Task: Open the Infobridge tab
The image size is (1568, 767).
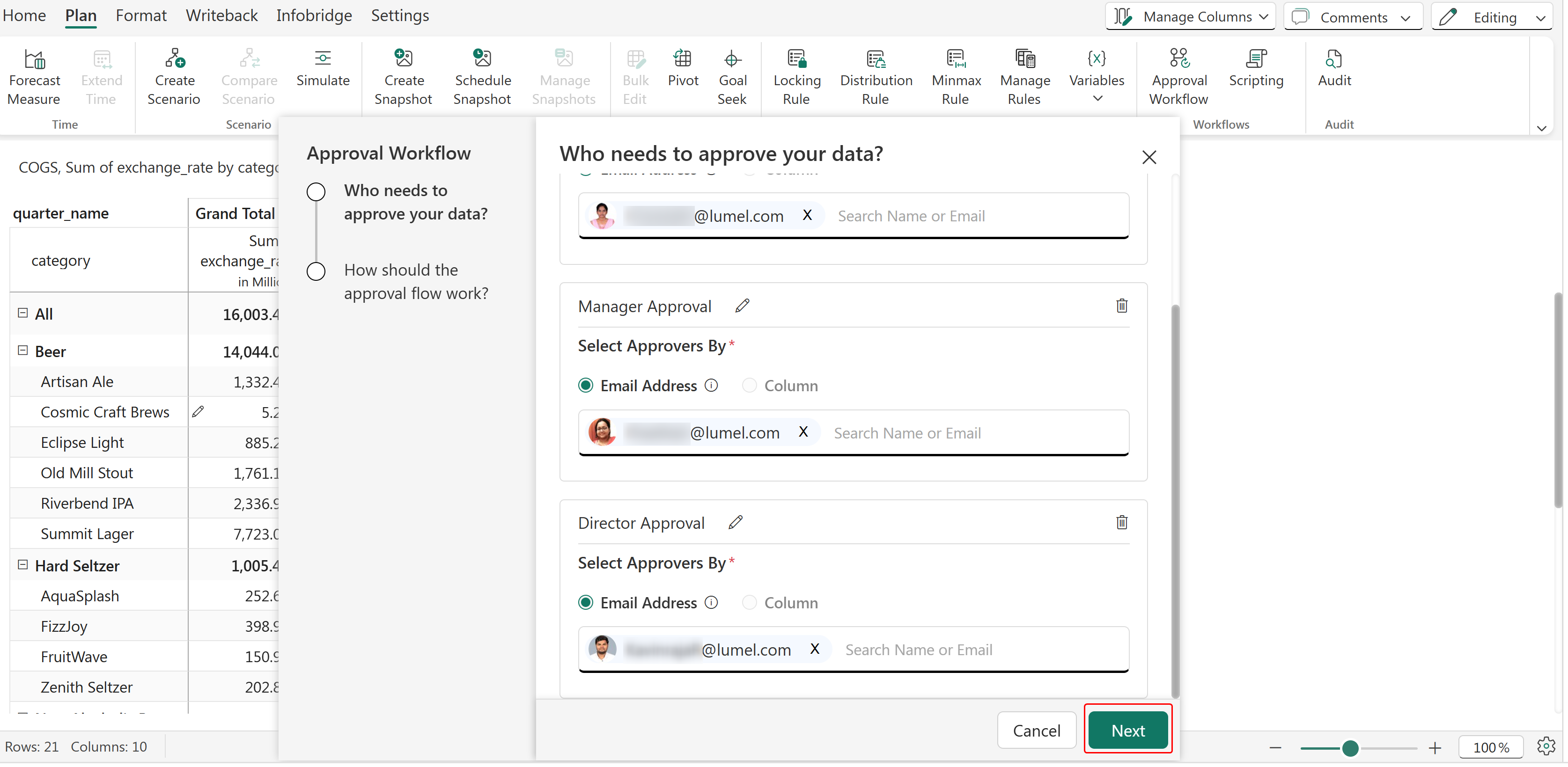Action: (x=314, y=15)
